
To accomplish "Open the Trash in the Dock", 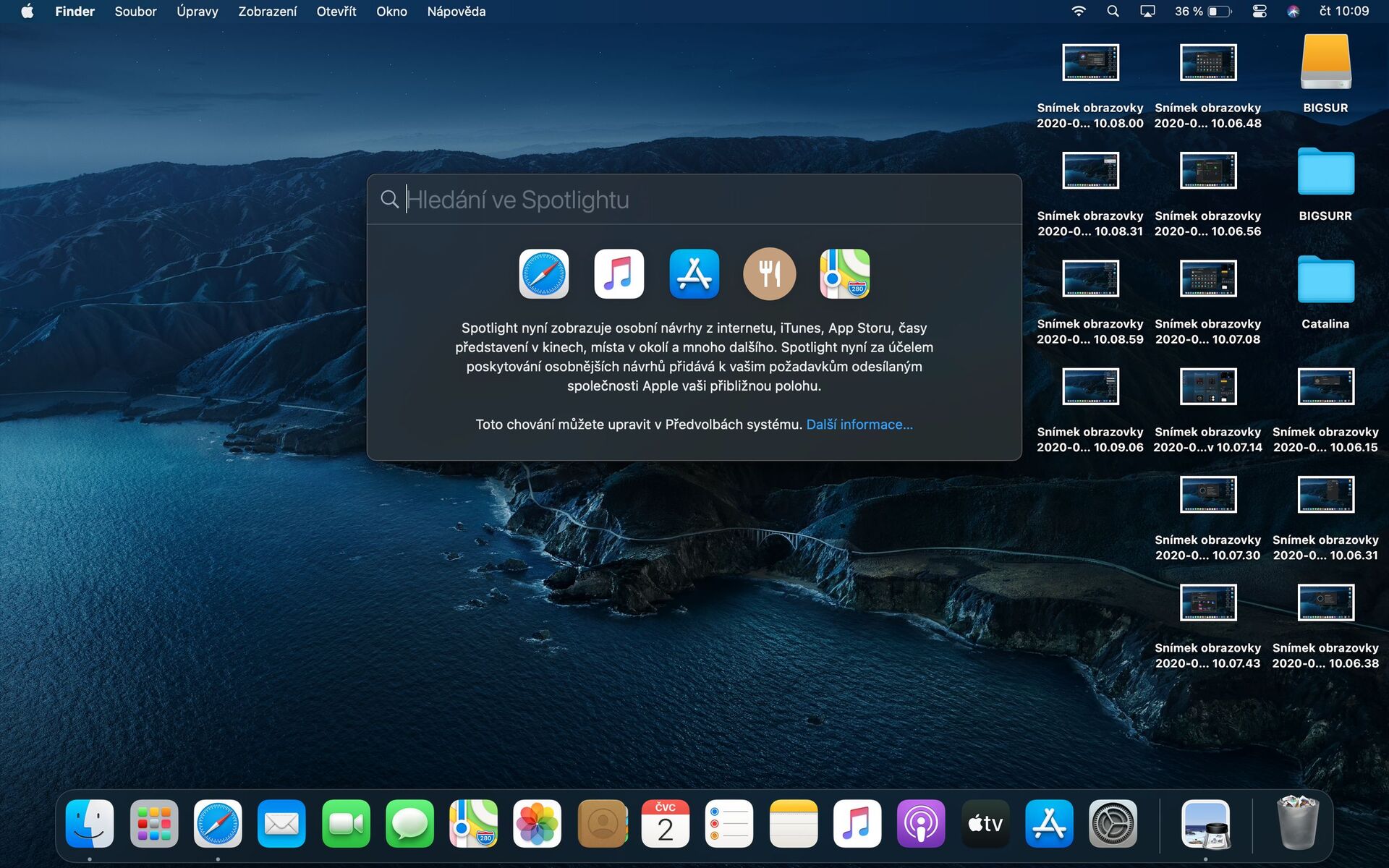I will pyautogui.click(x=1299, y=822).
